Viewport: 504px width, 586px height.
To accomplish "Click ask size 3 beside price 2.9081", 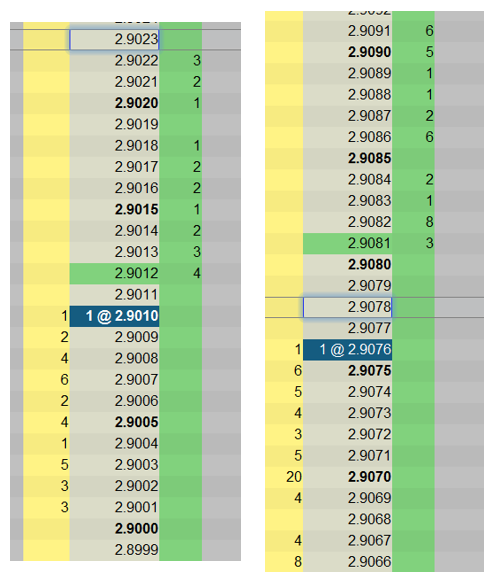I will 430,243.
